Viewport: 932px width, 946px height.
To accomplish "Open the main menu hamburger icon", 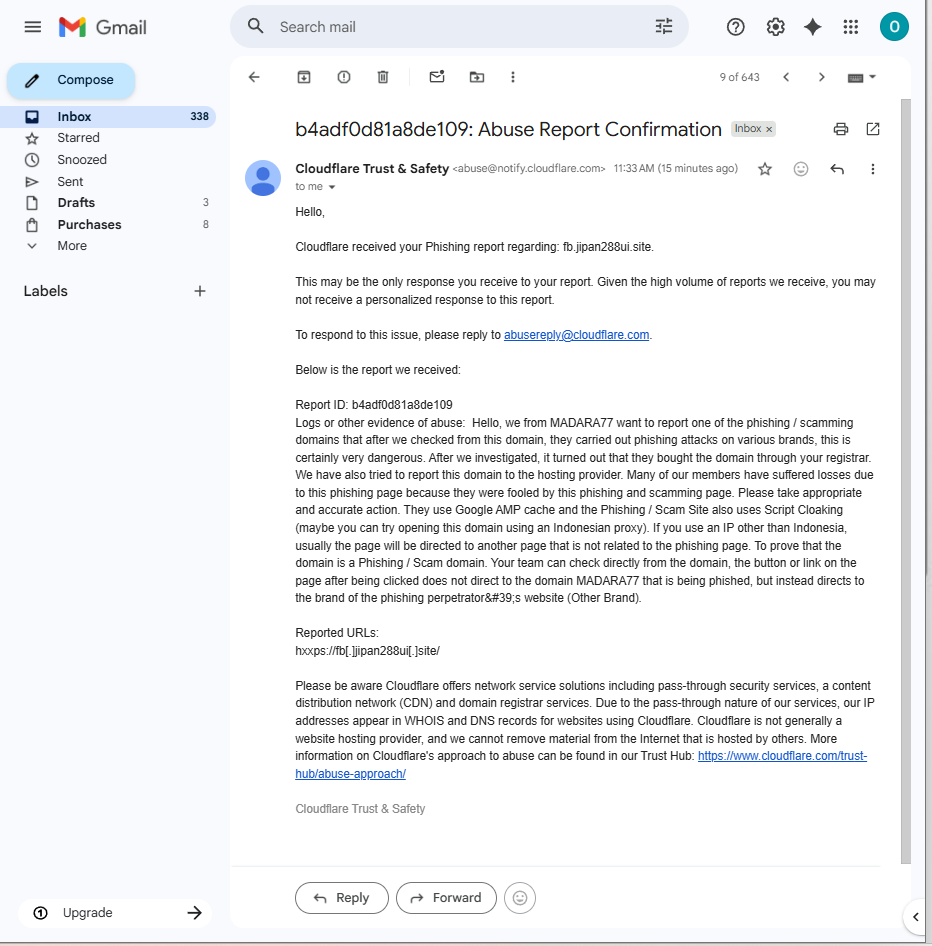I will pyautogui.click(x=33, y=27).
